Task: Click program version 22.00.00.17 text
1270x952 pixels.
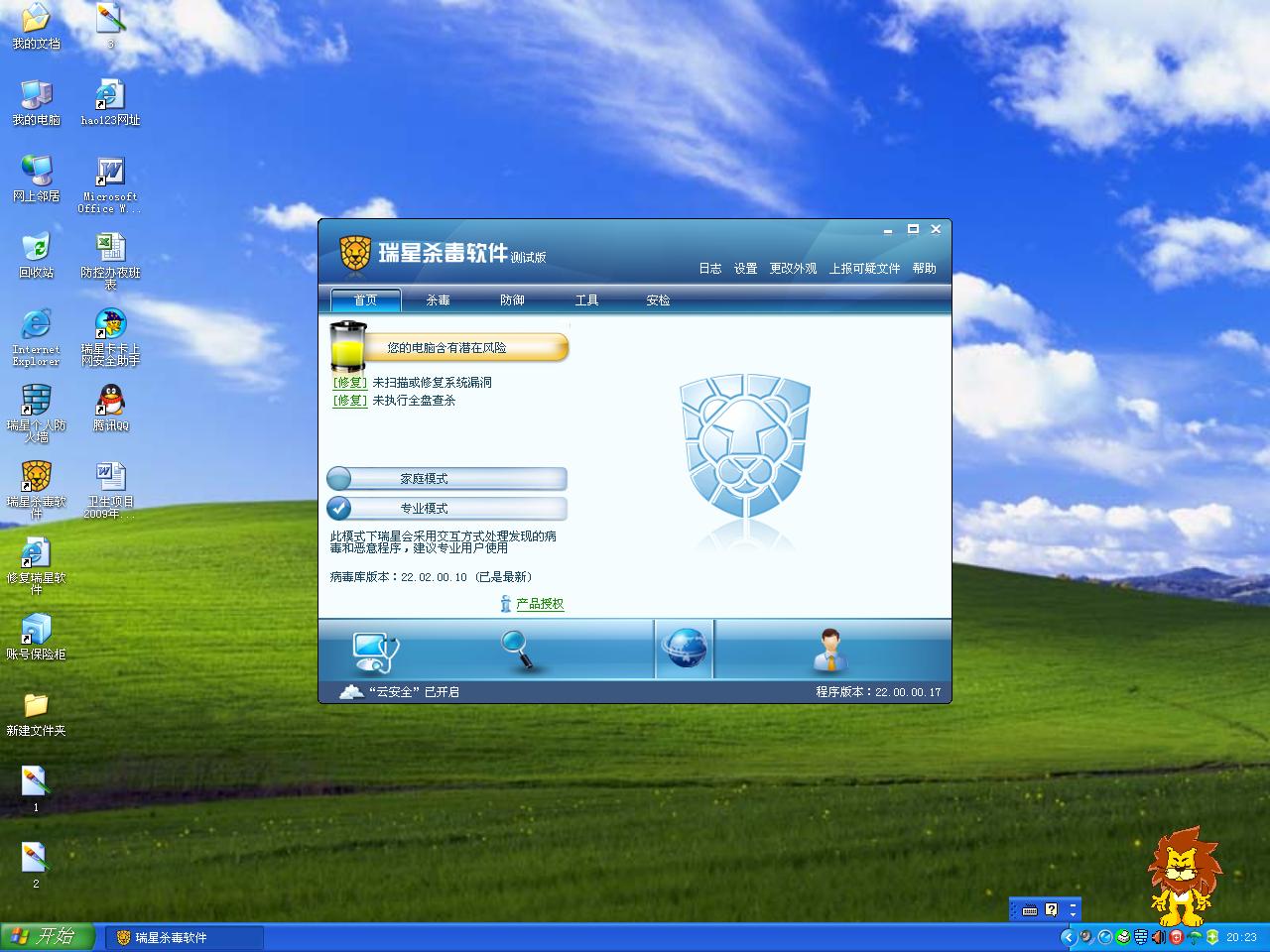Action: 878,692
